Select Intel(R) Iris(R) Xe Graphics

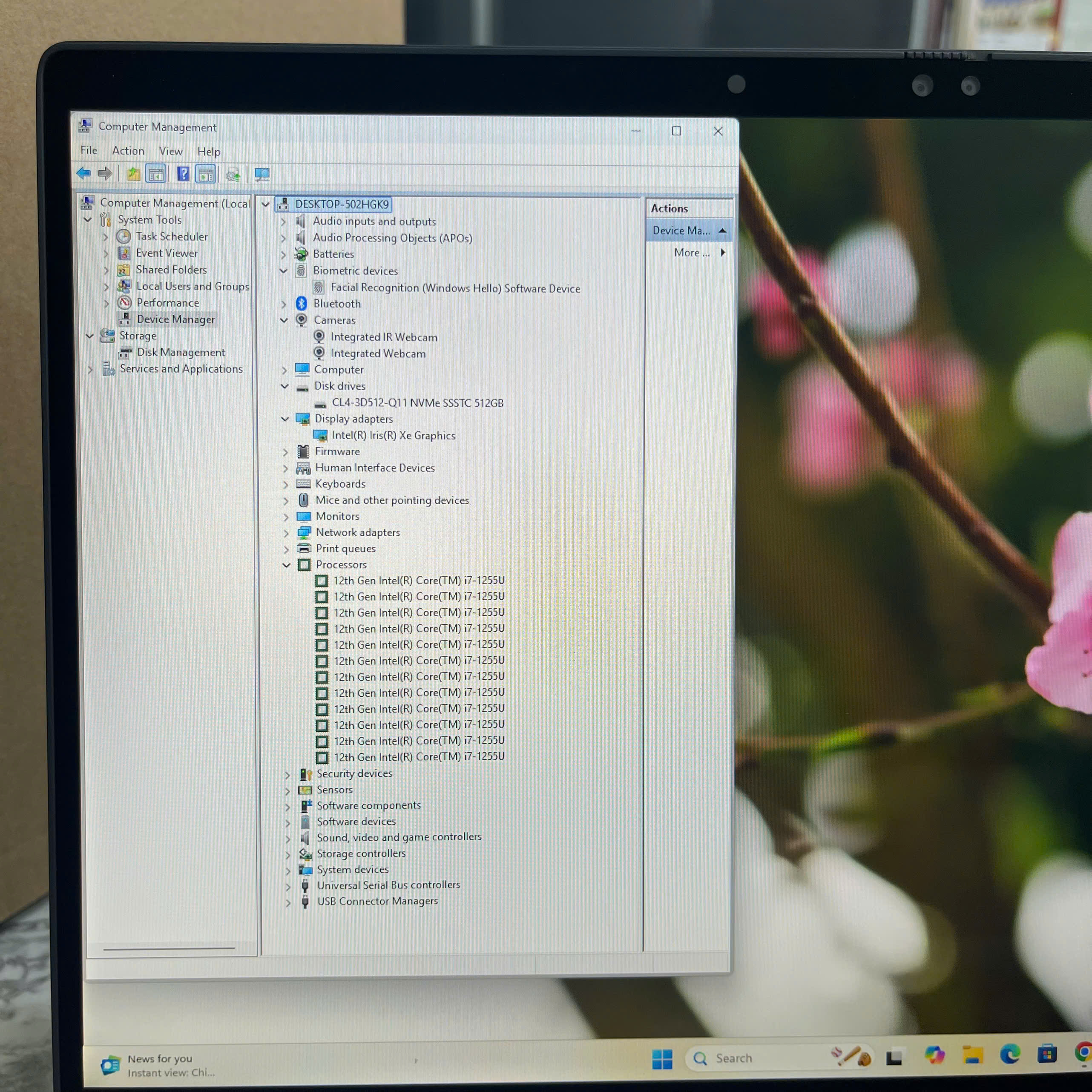(394, 435)
